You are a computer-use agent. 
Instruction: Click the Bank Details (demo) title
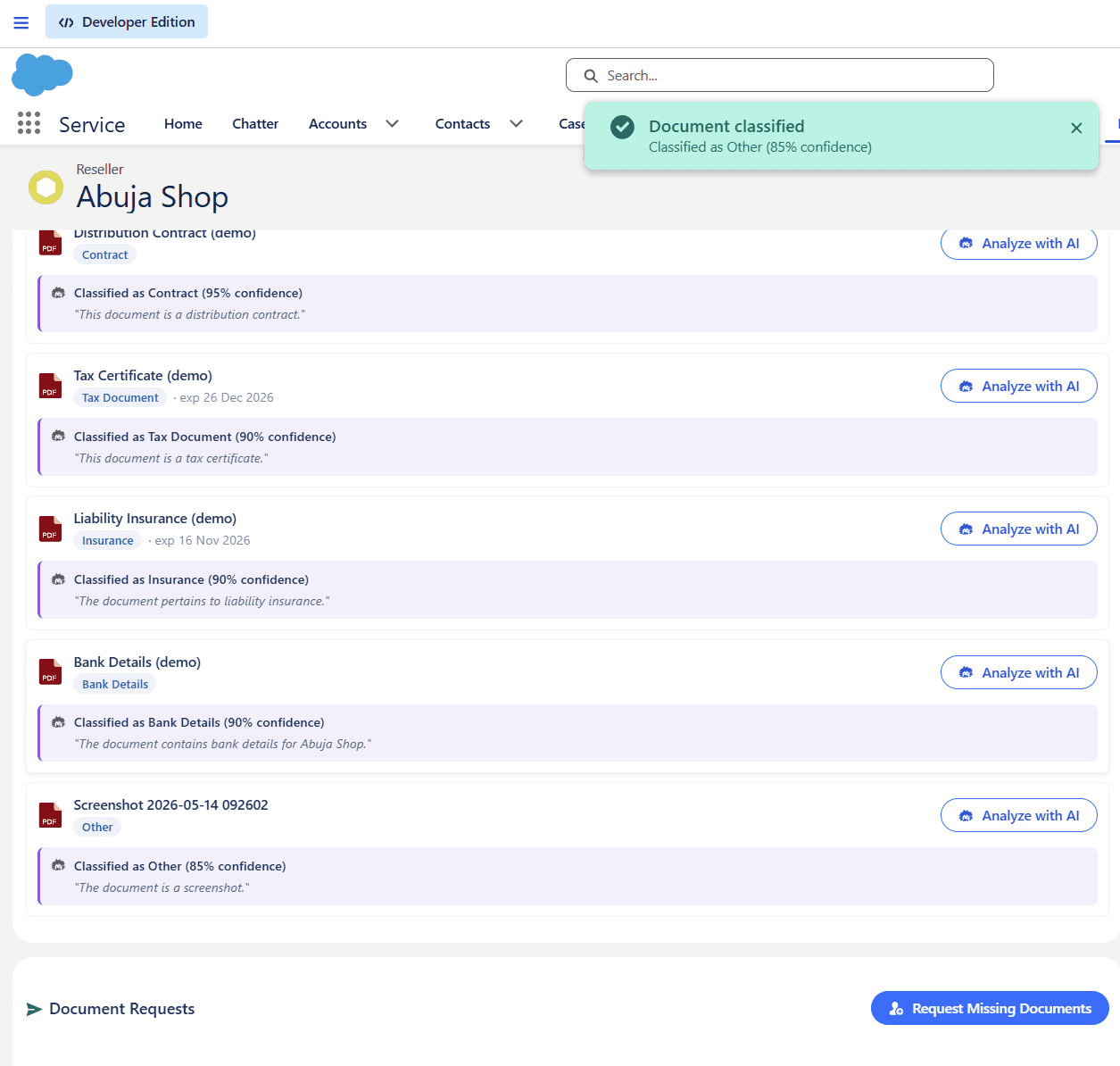137,662
